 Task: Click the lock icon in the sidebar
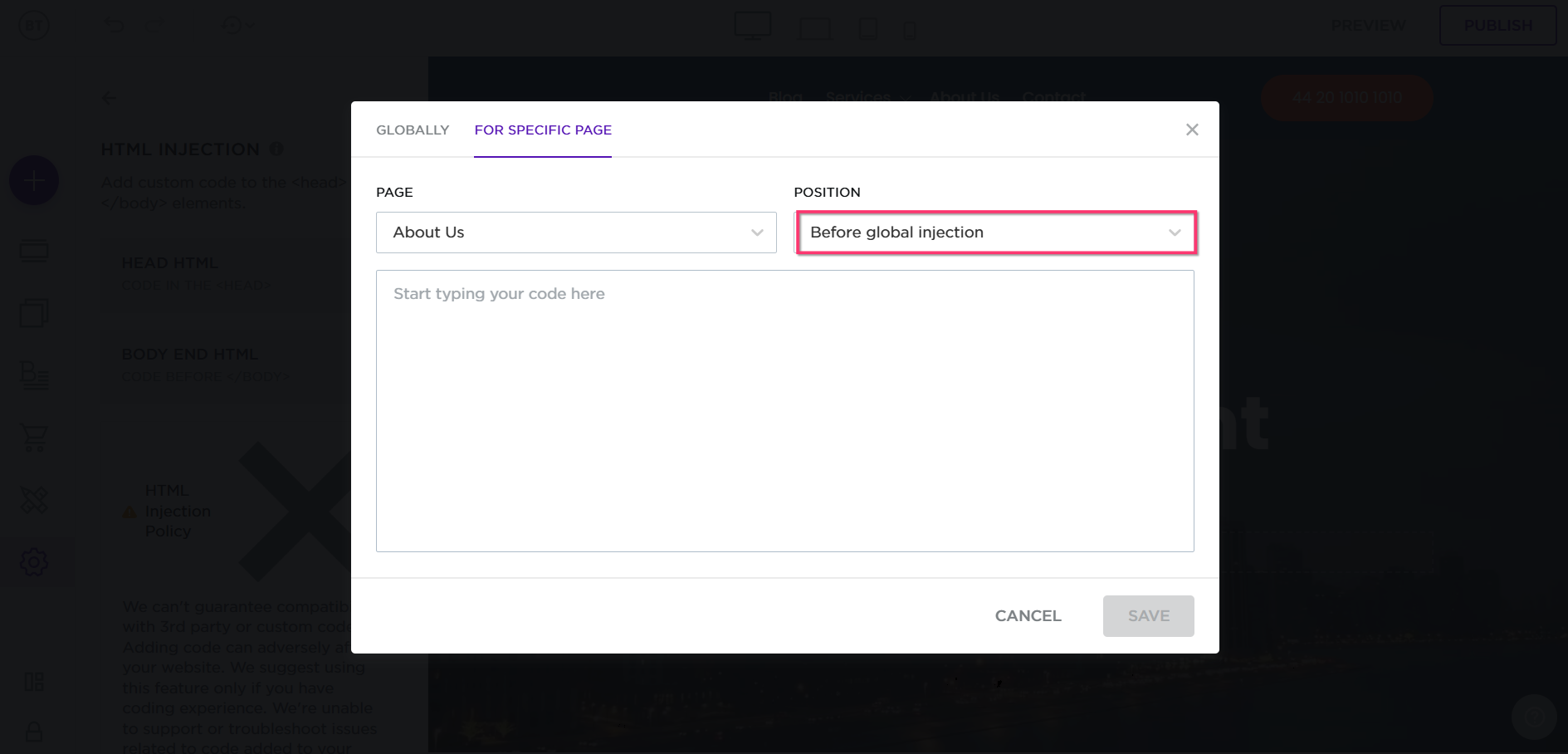34,732
